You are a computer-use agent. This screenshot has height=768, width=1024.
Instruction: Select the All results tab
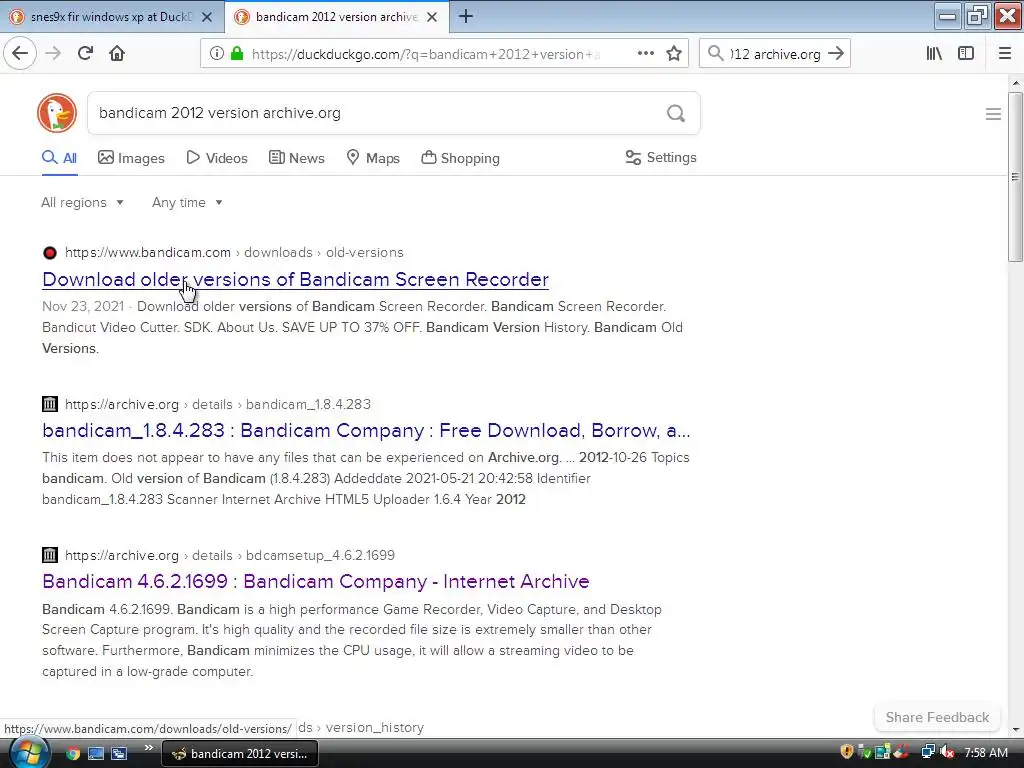point(59,158)
